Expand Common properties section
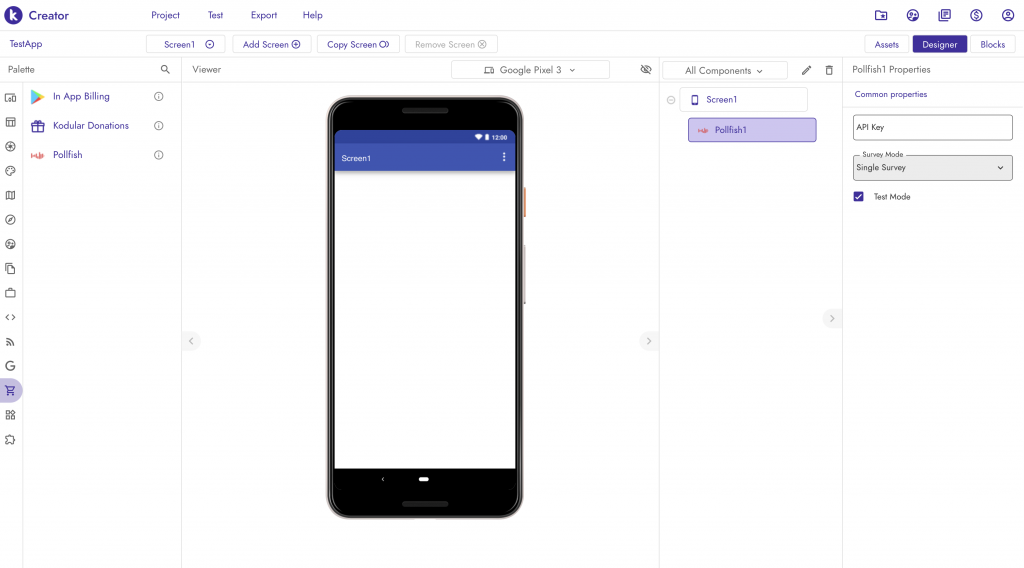The height and width of the screenshot is (568, 1024). [x=891, y=95]
